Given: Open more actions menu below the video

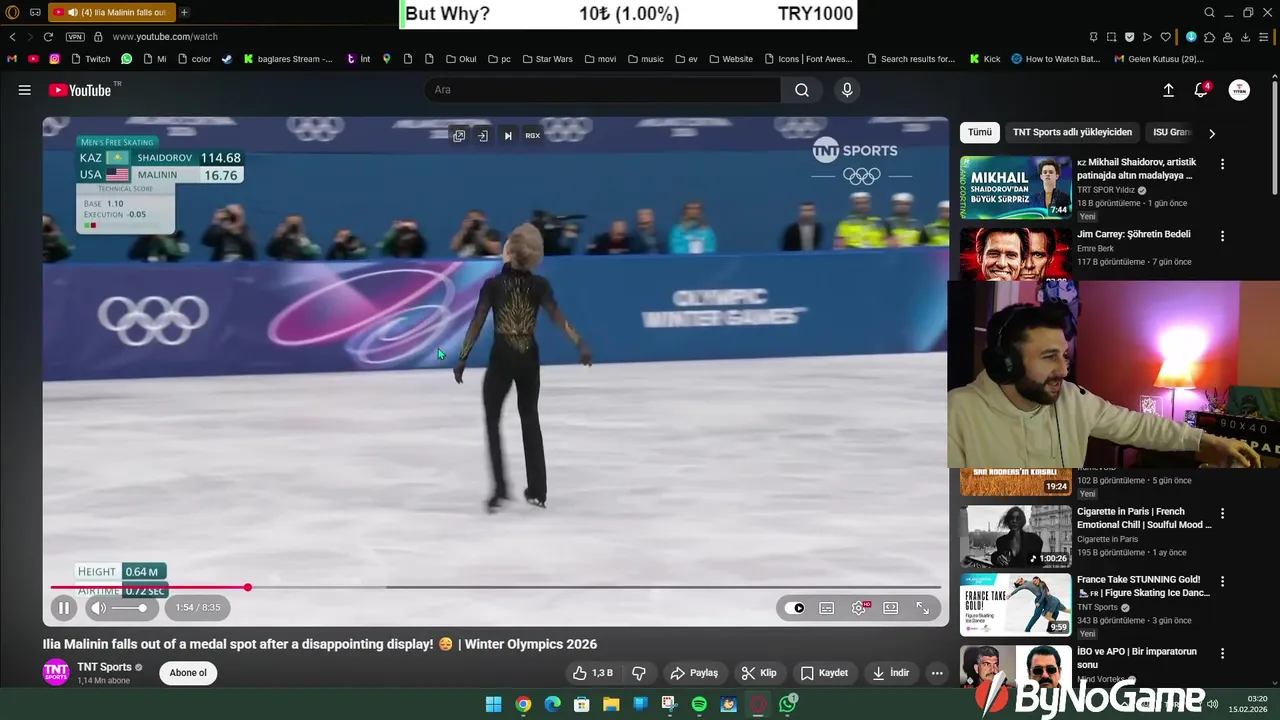Looking at the screenshot, I should [x=937, y=673].
